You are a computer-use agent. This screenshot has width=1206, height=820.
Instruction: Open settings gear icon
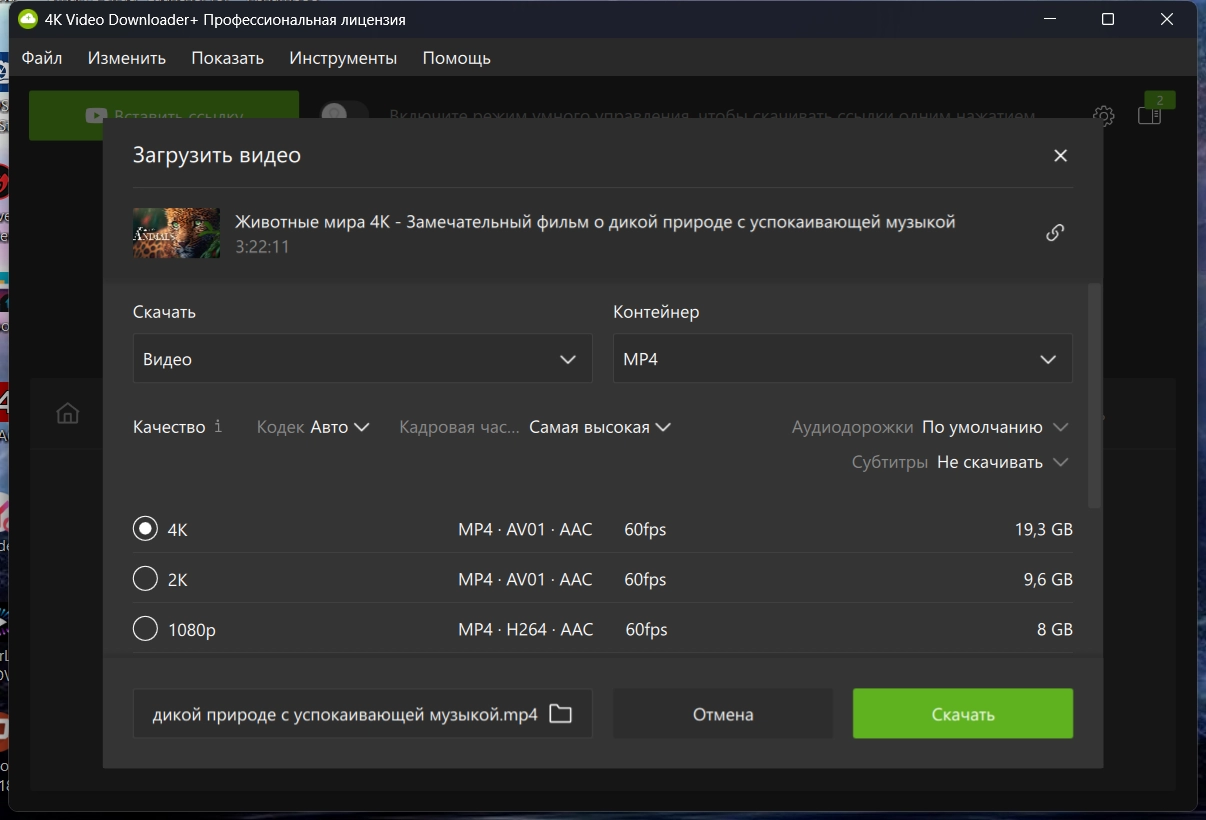(1104, 116)
